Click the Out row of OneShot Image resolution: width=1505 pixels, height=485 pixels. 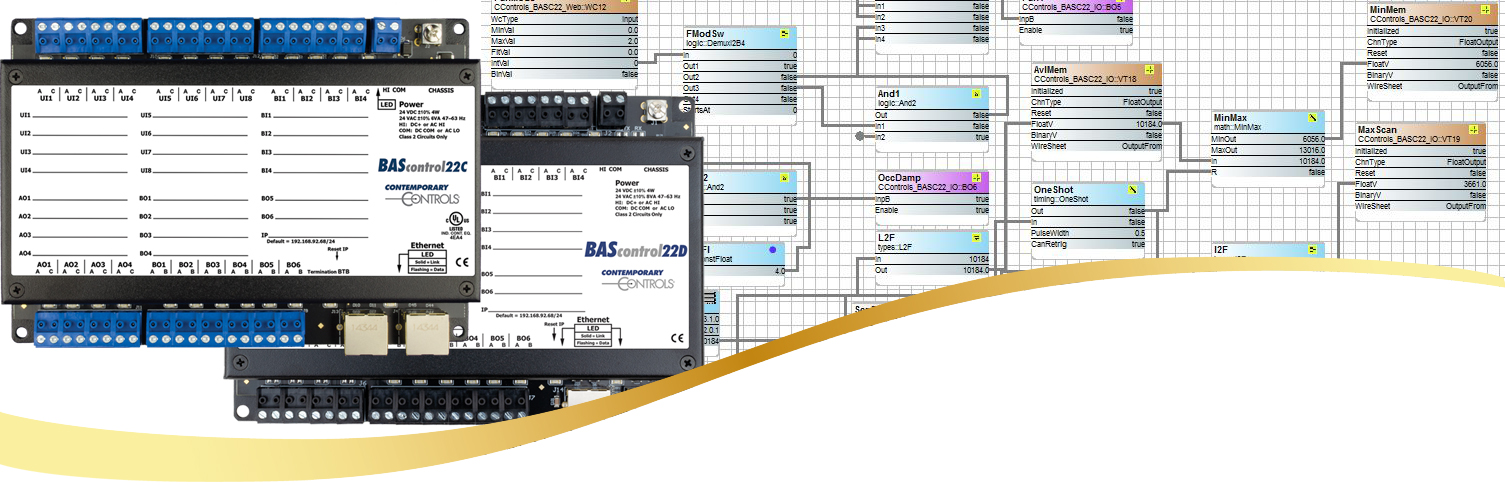point(1089,211)
